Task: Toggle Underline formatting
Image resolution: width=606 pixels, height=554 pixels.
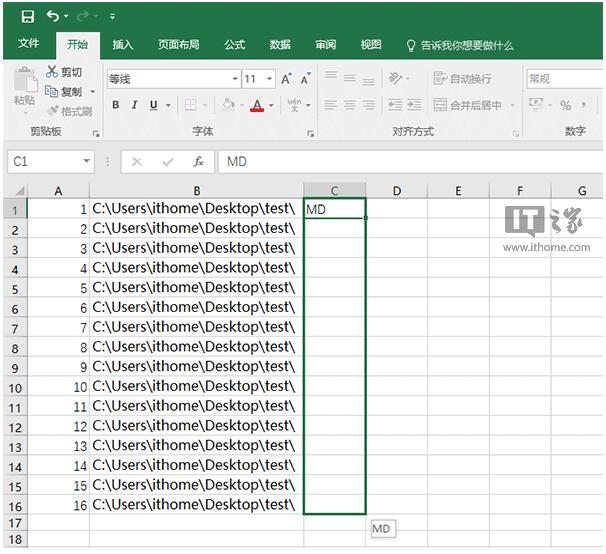Action: [x=153, y=105]
